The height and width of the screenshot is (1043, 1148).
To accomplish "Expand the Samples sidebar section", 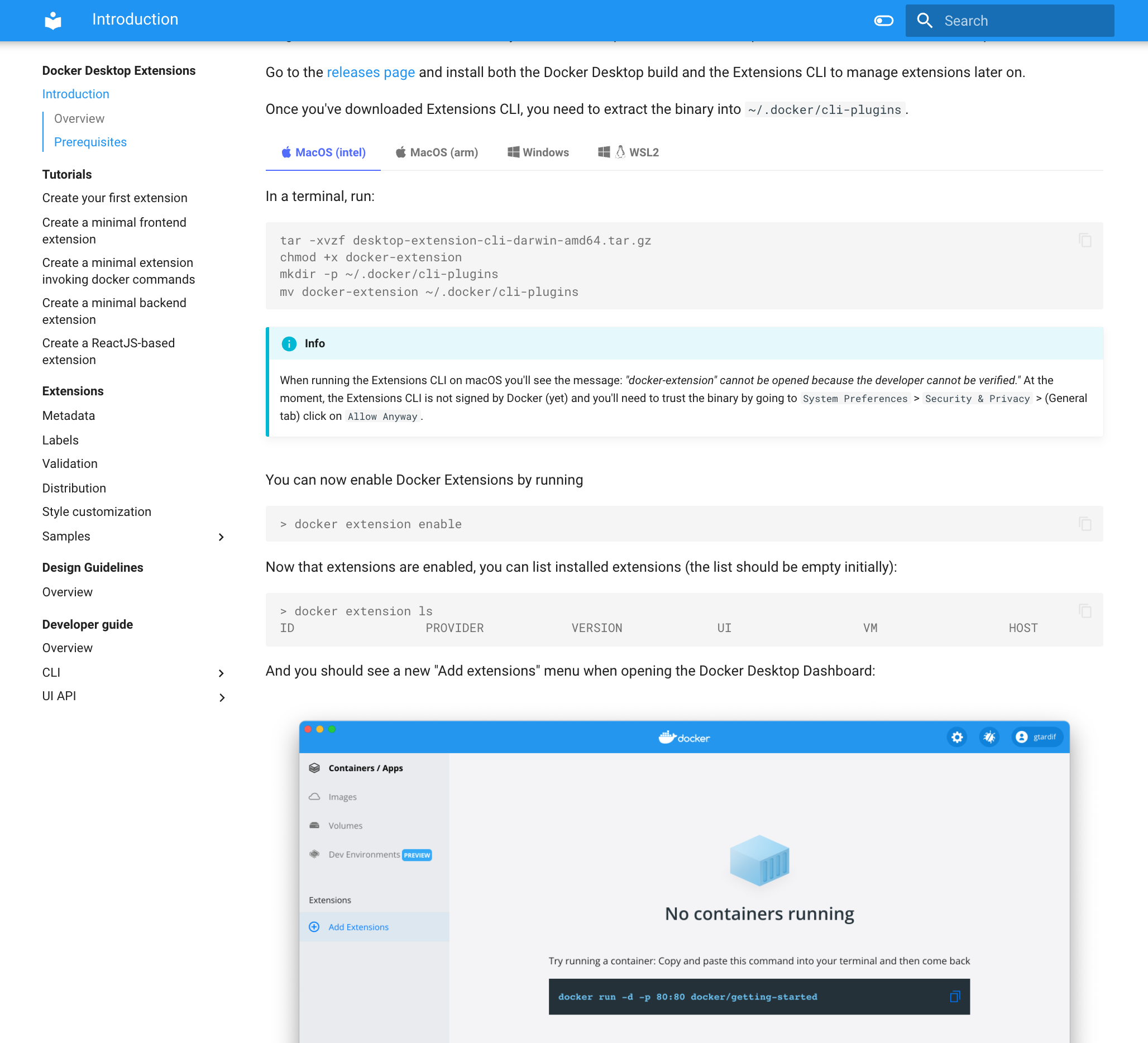I will (221, 537).
